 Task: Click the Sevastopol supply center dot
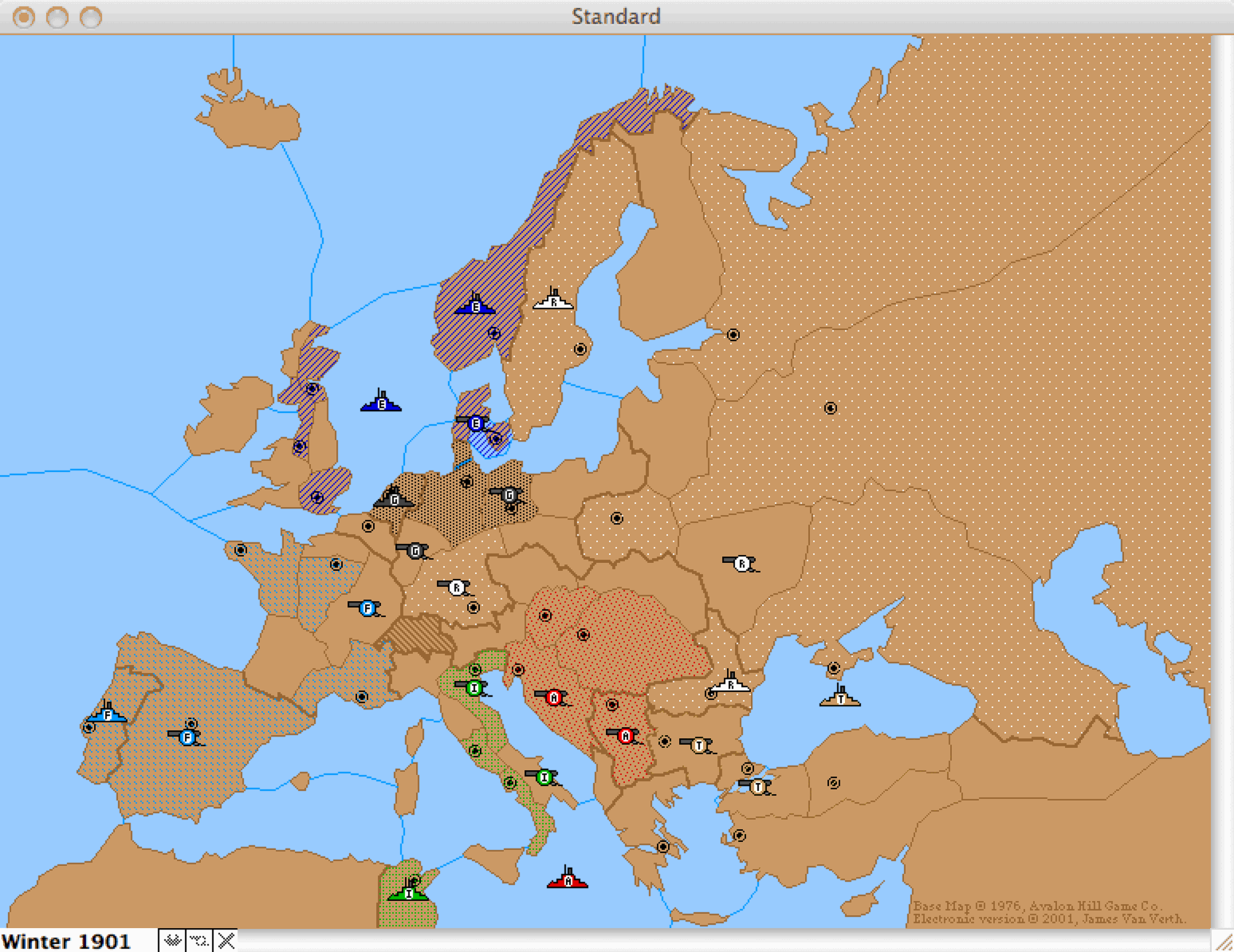833,668
